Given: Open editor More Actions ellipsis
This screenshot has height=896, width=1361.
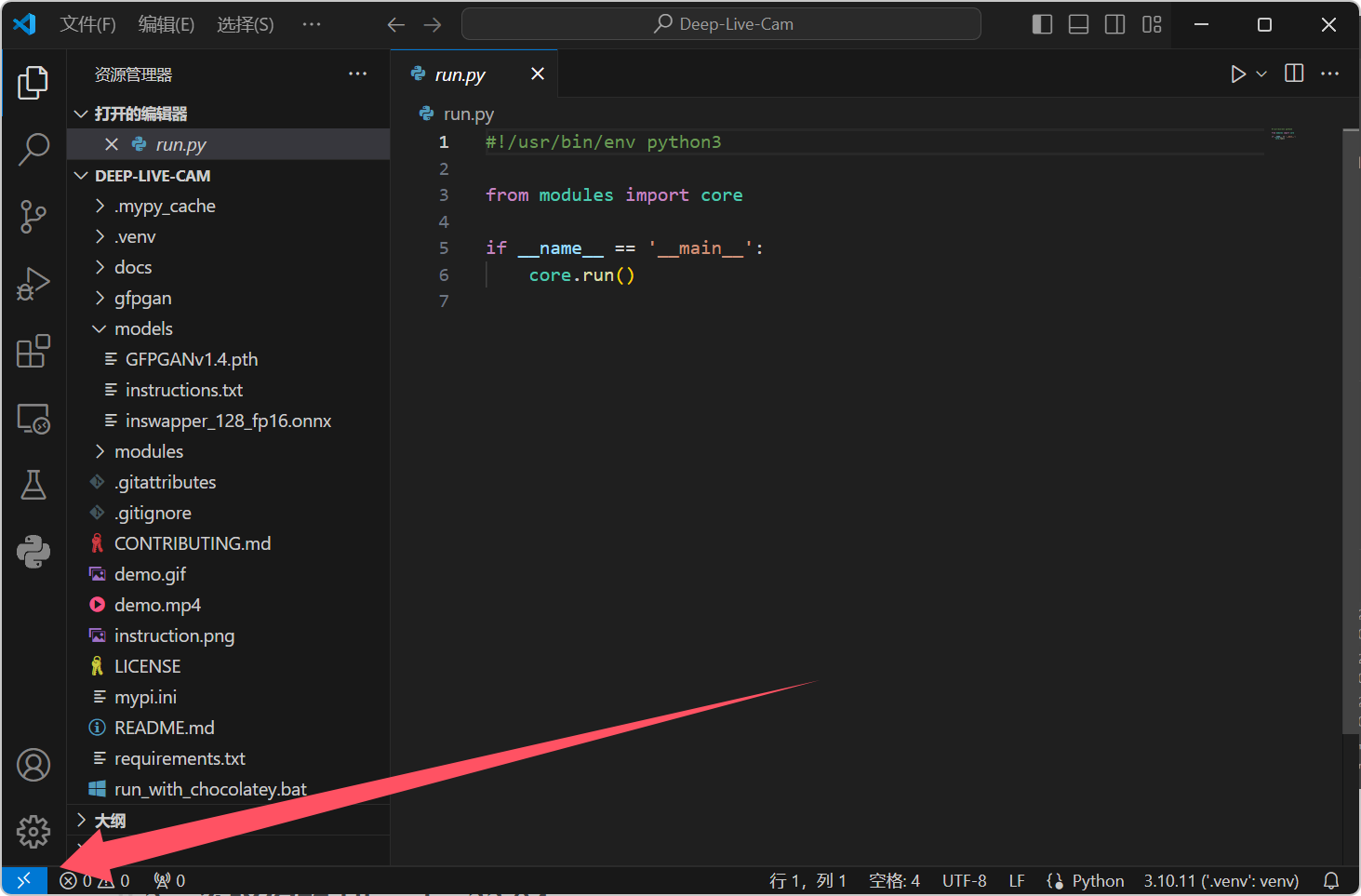Looking at the screenshot, I should pyautogui.click(x=1330, y=74).
